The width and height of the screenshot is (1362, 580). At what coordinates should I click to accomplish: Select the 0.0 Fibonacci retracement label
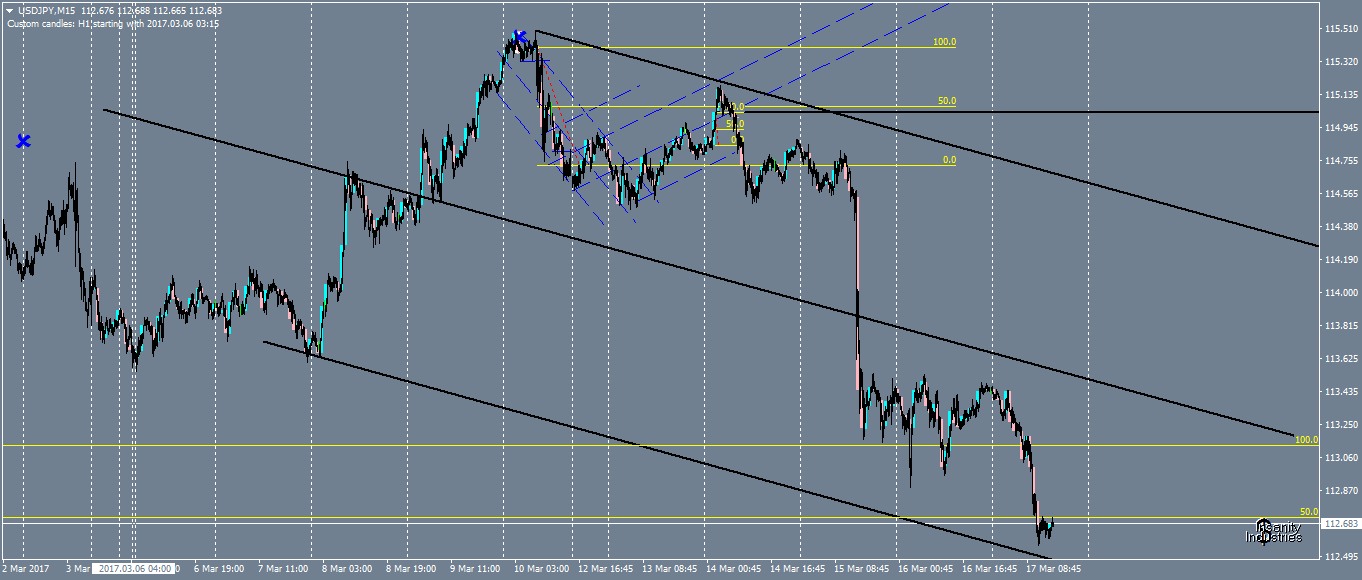tap(949, 159)
